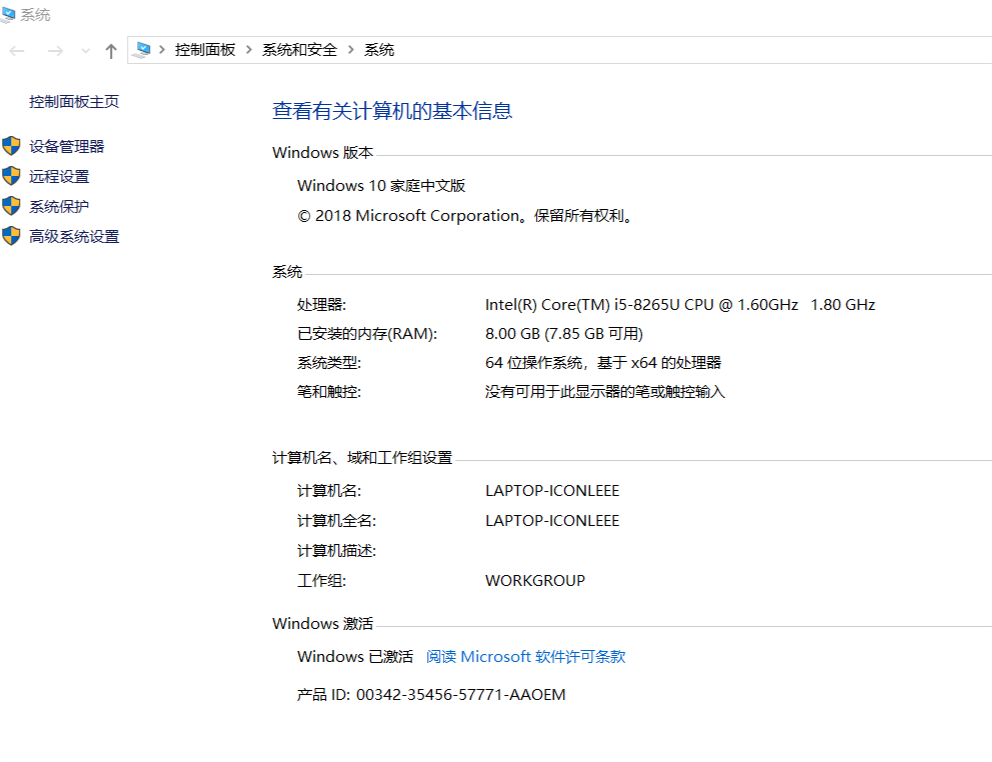992x762 pixels.
Task: Click shield icon beside 高级系统设置
Action: (x=11, y=236)
